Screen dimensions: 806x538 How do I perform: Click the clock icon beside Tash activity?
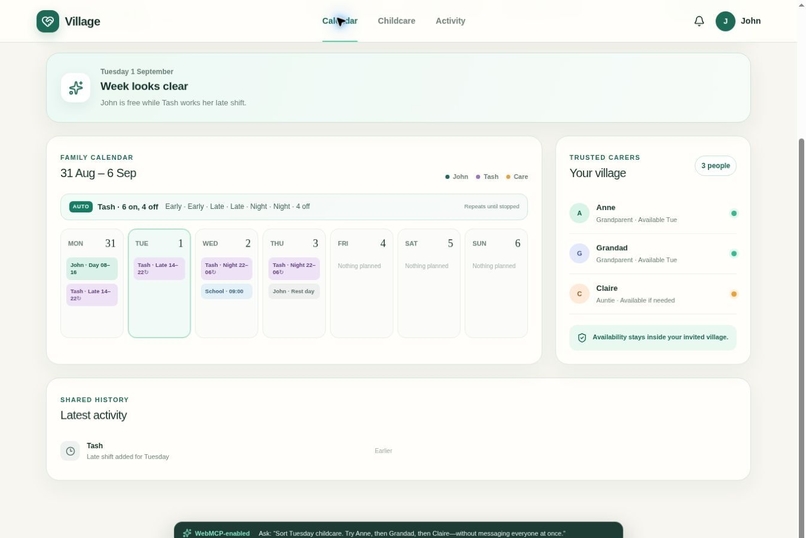click(70, 451)
